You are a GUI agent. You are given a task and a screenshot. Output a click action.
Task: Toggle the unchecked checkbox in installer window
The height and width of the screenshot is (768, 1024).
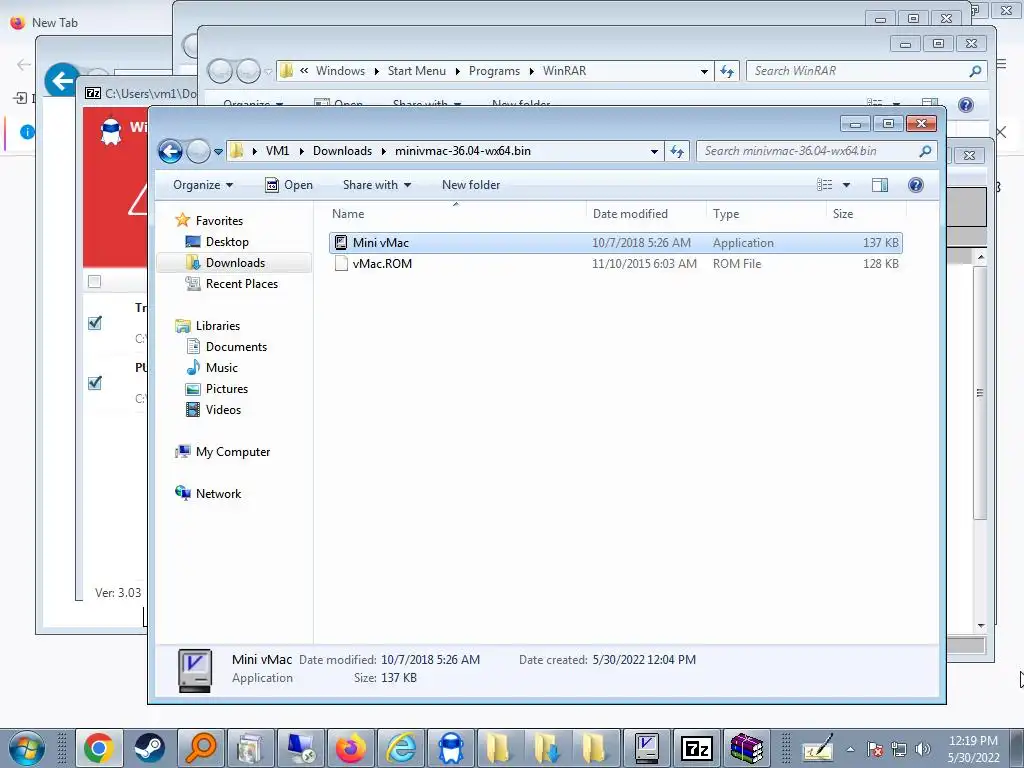click(x=95, y=281)
